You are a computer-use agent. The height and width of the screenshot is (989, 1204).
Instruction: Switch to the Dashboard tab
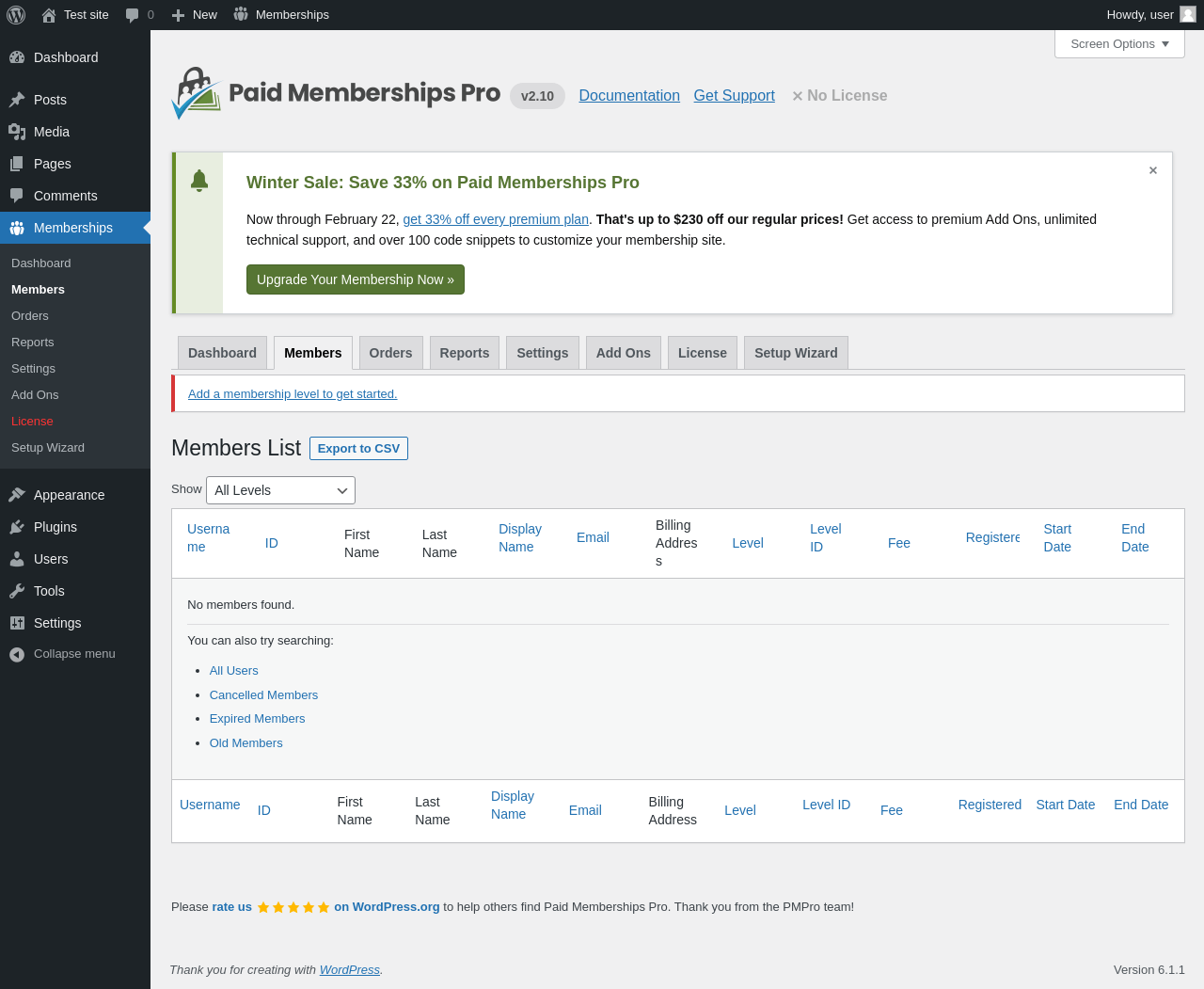tap(222, 353)
